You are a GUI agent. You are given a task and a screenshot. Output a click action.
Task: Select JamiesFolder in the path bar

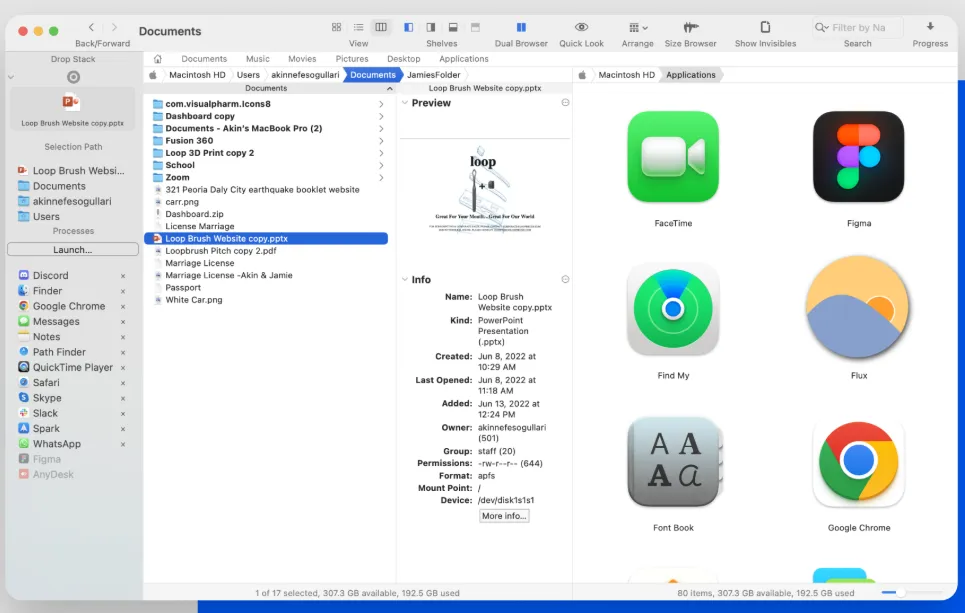point(433,75)
